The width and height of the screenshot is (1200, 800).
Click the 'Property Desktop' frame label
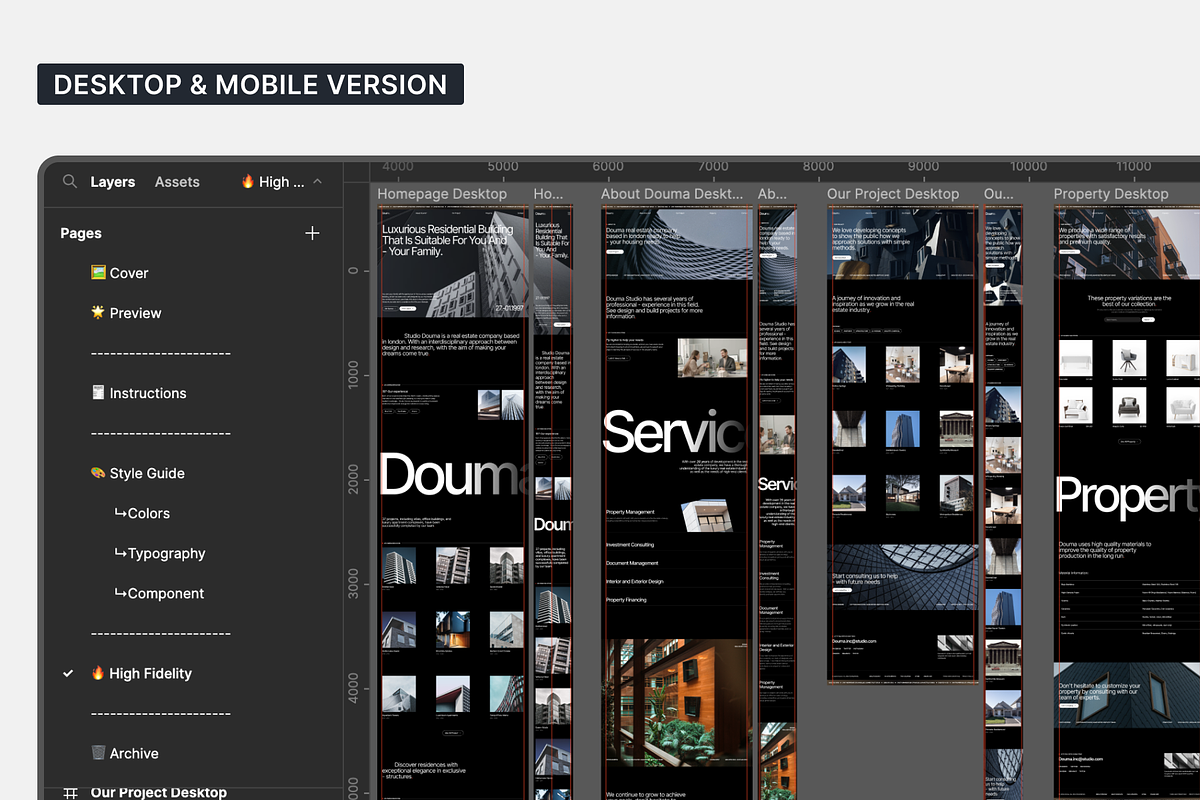coord(1111,194)
